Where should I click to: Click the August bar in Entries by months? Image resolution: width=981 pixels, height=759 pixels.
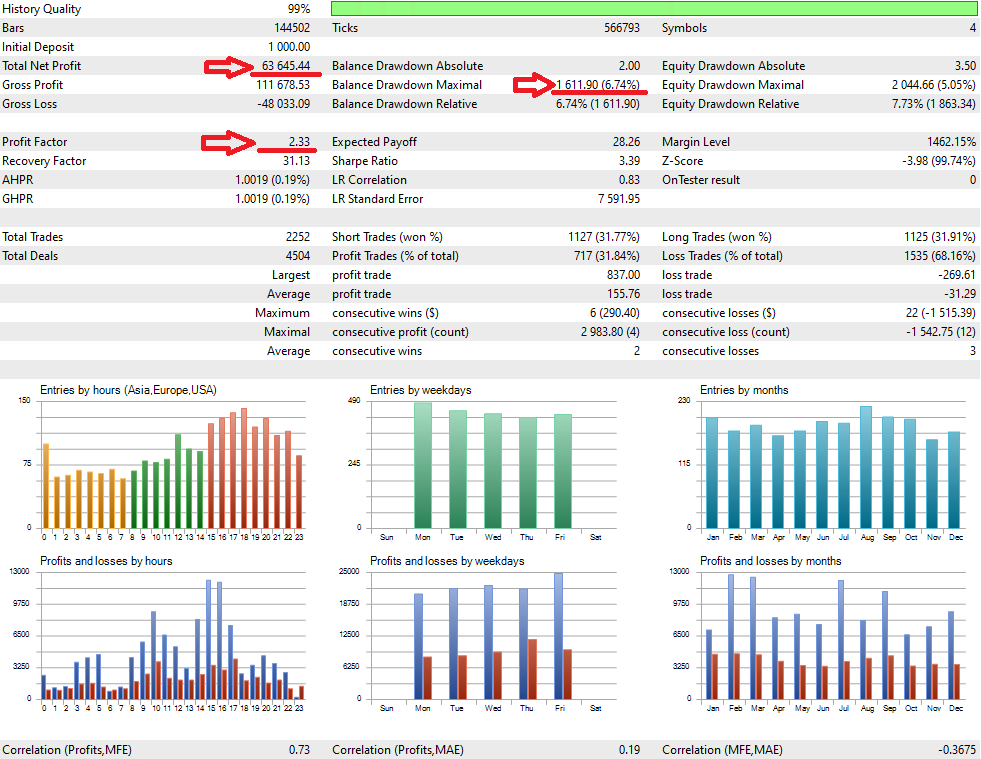point(866,467)
